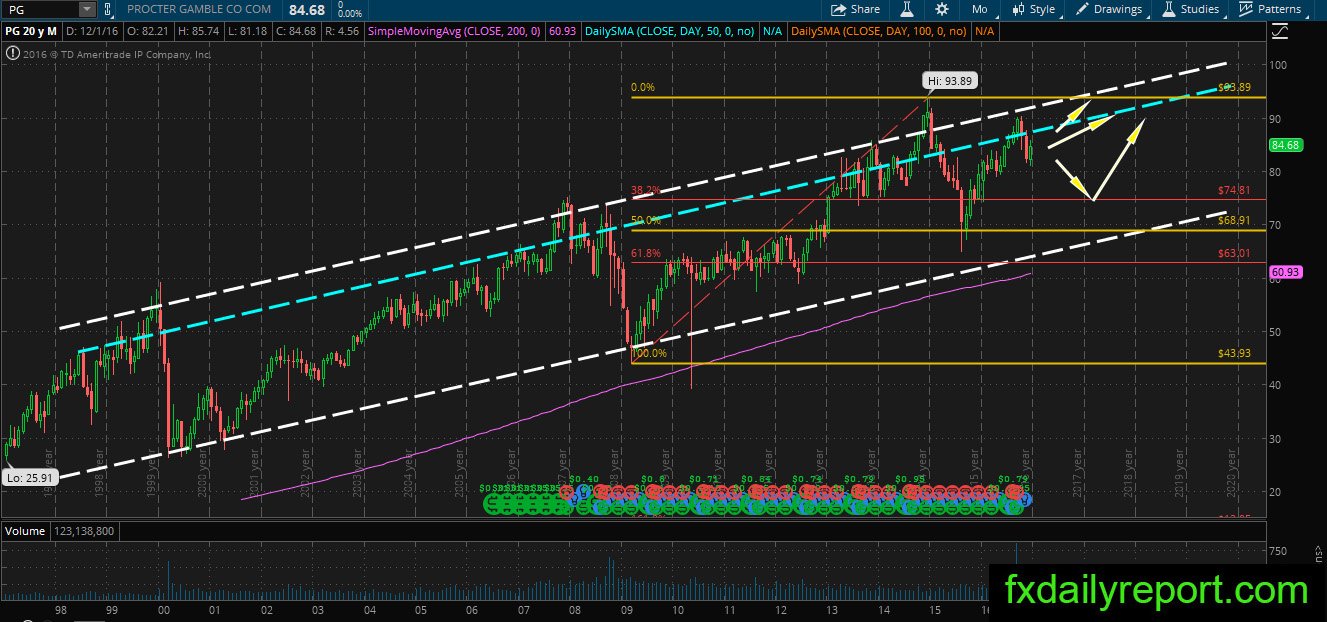The image size is (1327, 622).
Task: Open the PG symbol dropdown arrow
Action: pos(87,9)
